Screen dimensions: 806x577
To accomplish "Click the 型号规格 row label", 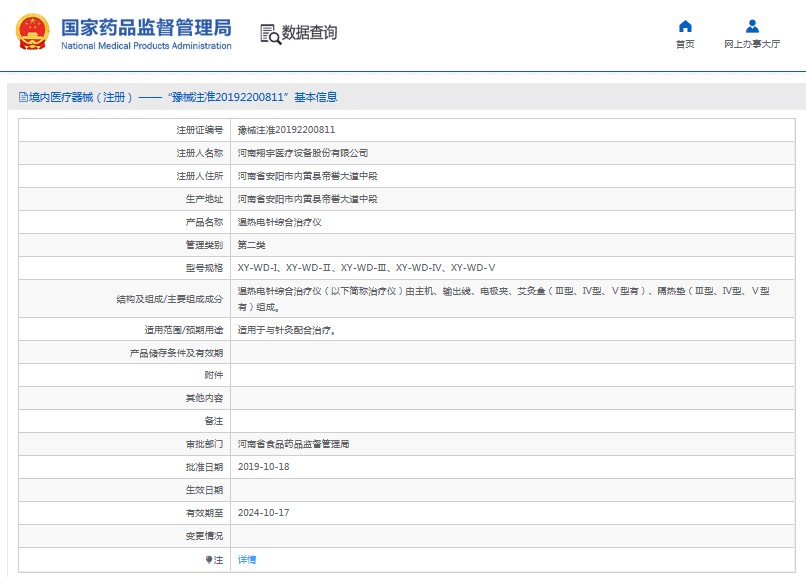I will [205, 268].
